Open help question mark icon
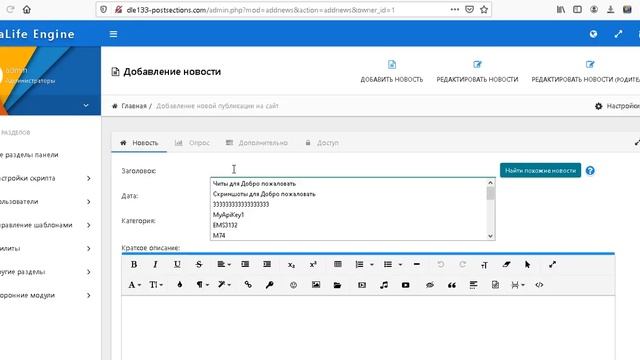The image size is (640, 360). (590, 171)
